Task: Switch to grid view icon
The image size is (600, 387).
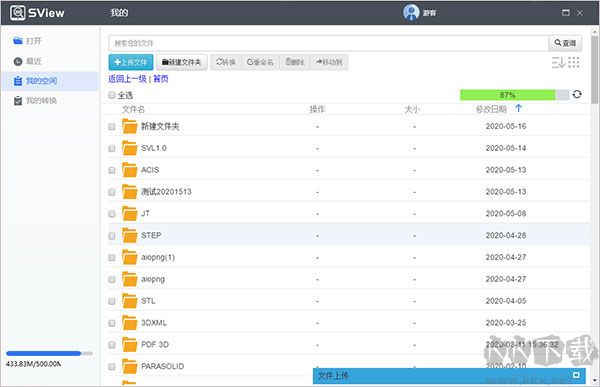Action: [574, 62]
